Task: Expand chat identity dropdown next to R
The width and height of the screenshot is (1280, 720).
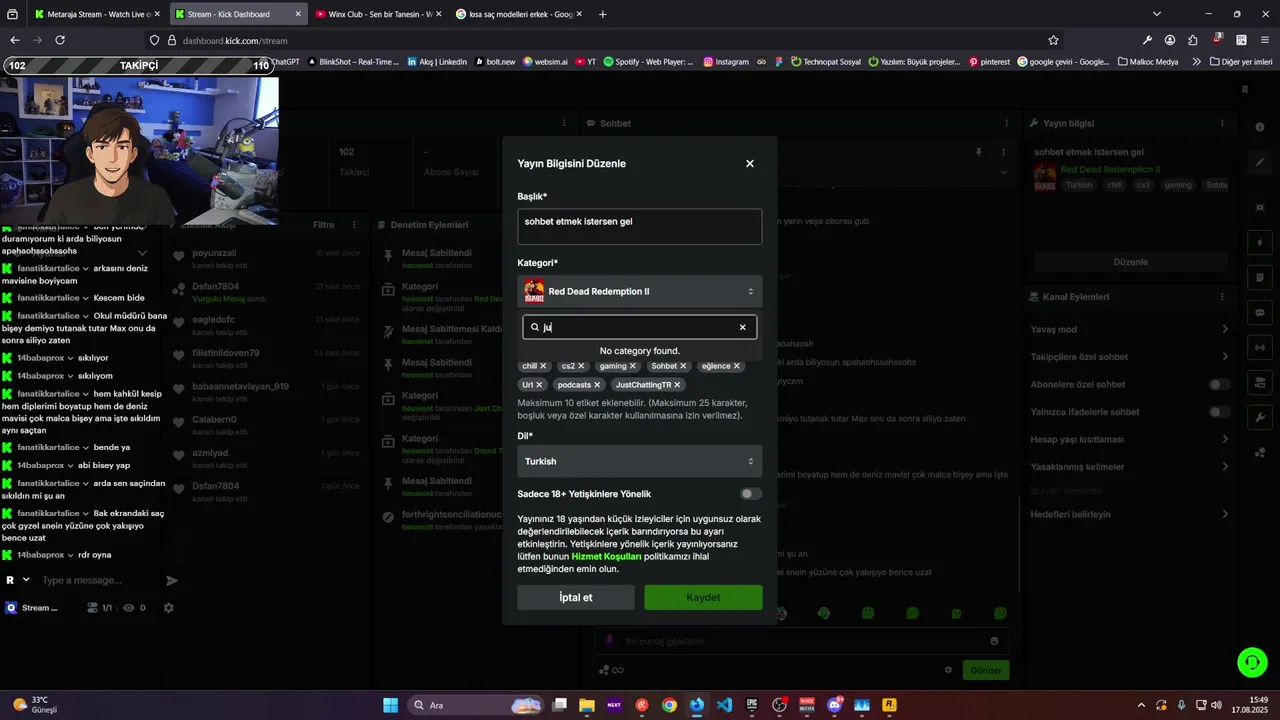Action: pyautogui.click(x=27, y=580)
